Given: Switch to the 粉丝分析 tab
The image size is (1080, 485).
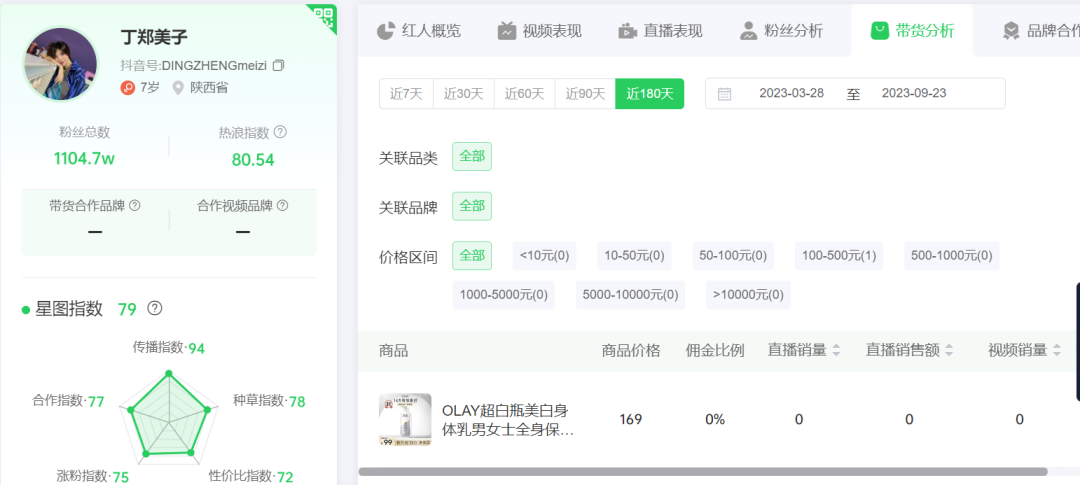Looking at the screenshot, I should point(781,30).
